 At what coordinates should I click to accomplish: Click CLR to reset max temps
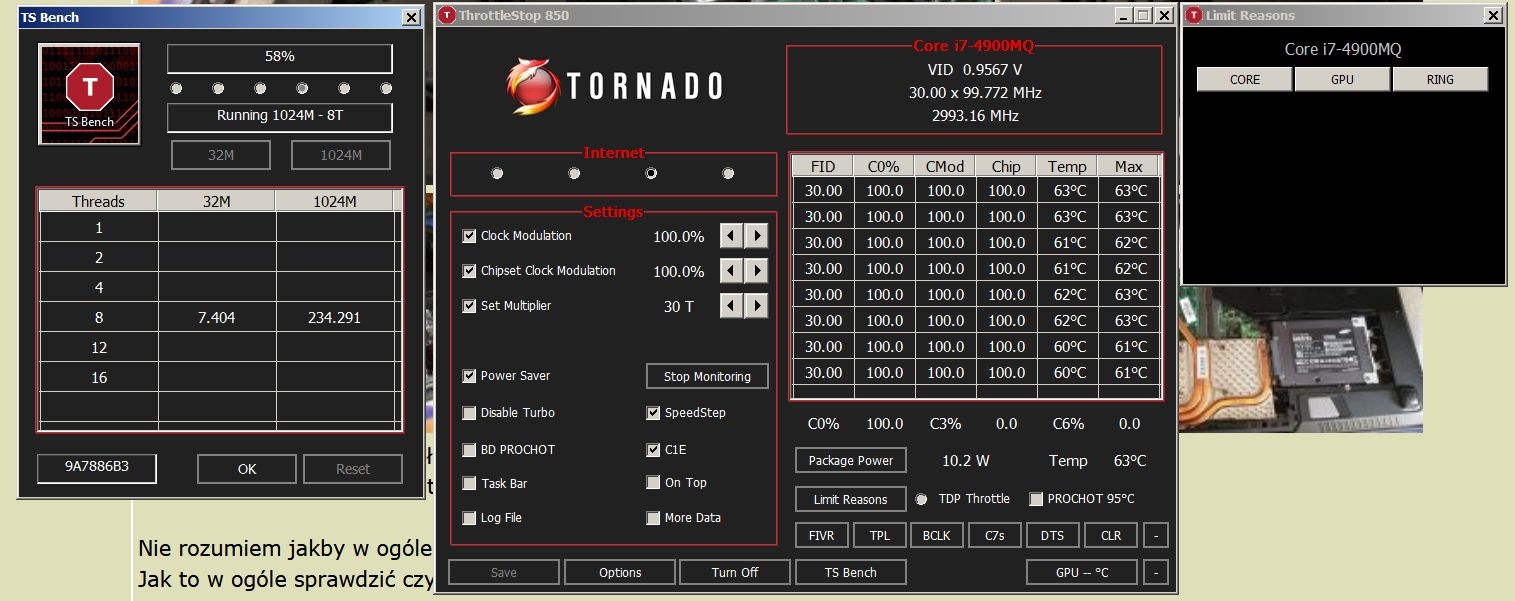1111,535
